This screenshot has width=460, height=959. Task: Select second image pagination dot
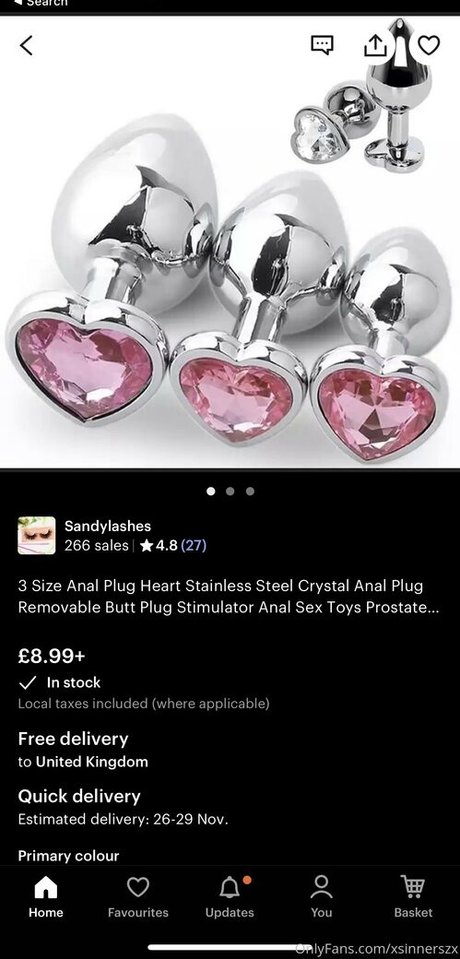[230, 491]
